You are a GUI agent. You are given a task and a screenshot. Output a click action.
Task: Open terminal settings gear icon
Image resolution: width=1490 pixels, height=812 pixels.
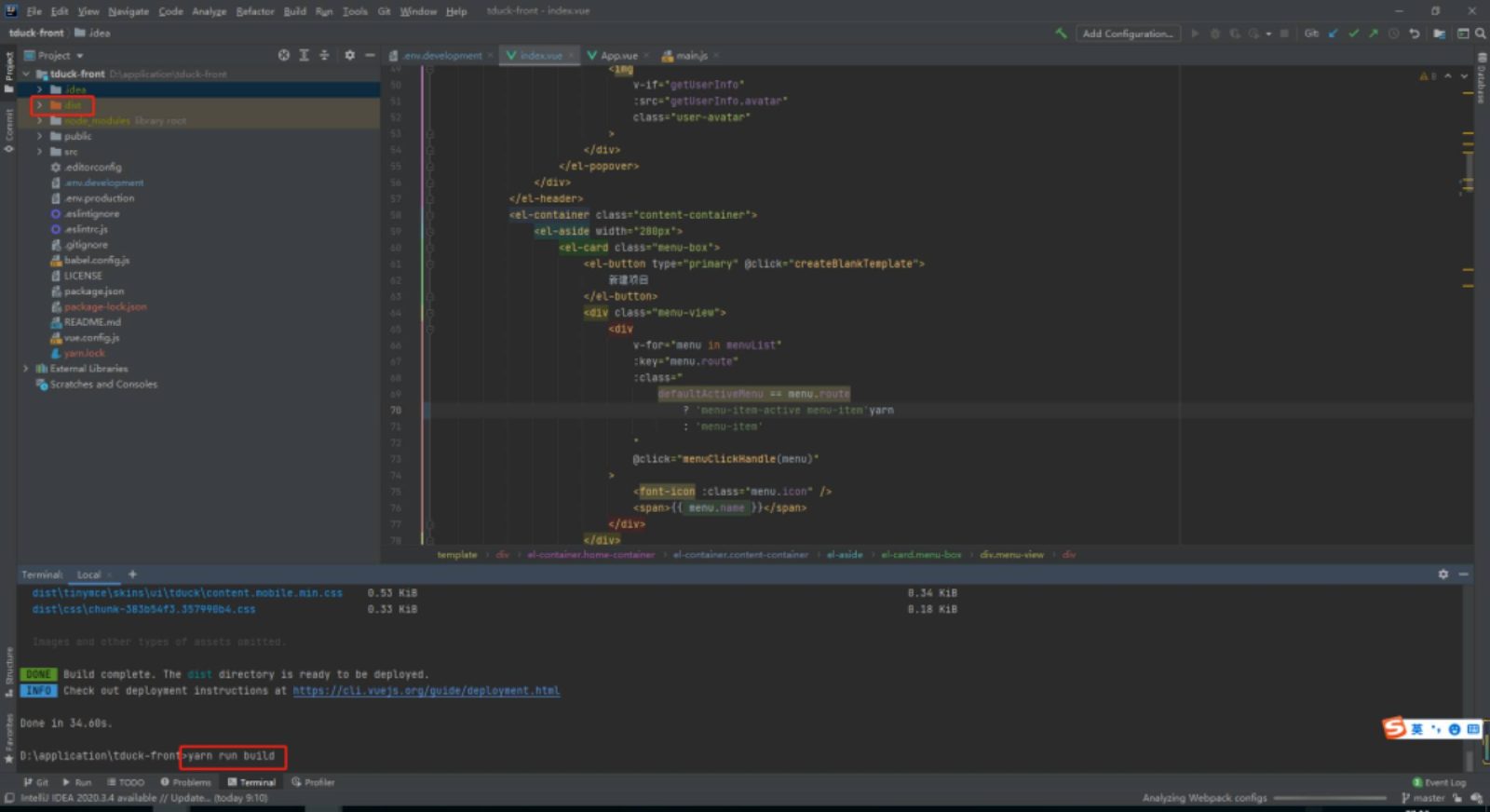(x=1443, y=575)
